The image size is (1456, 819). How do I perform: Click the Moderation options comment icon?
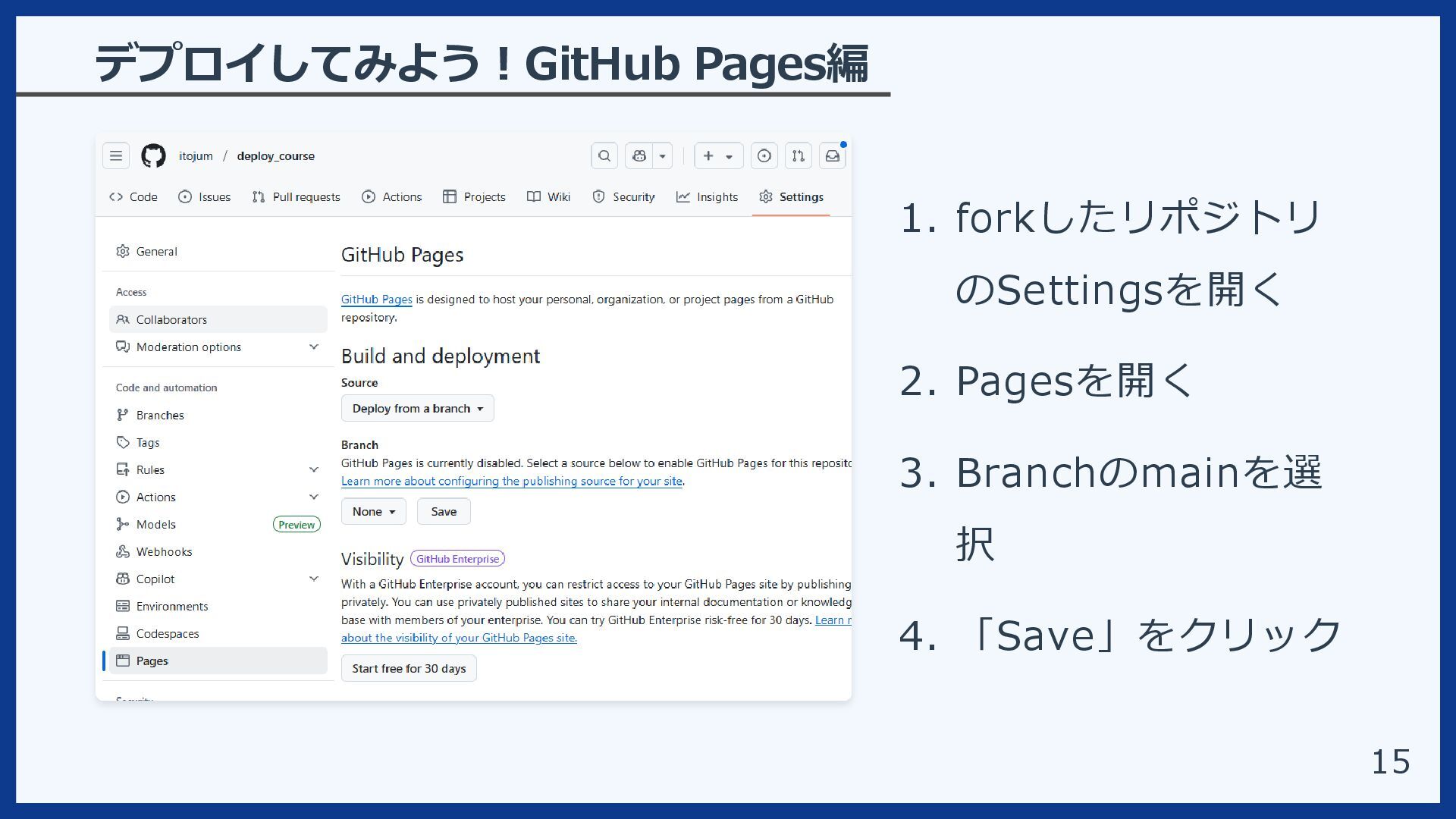point(123,347)
